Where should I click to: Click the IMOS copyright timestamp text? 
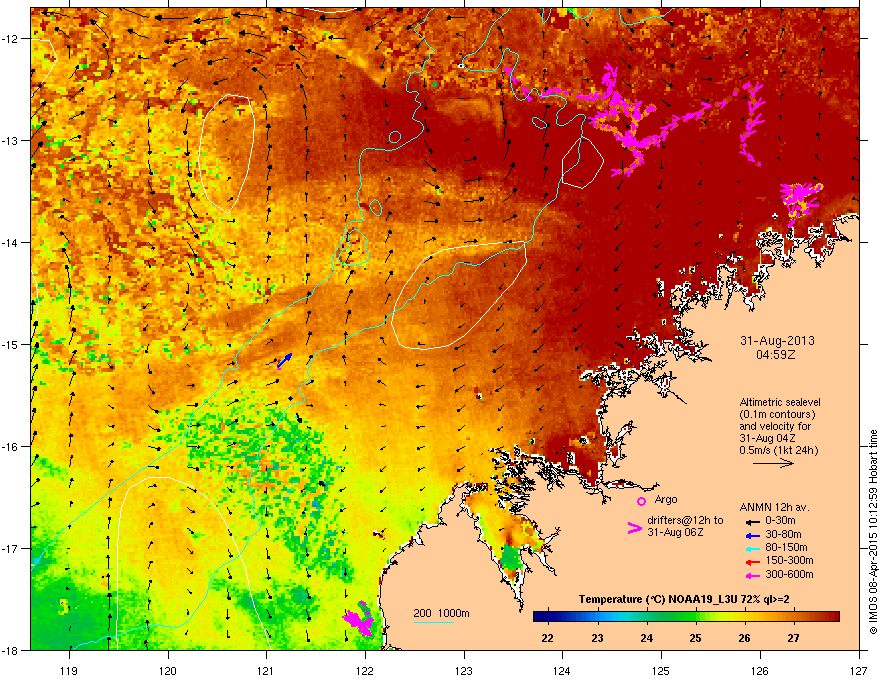[x=873, y=532]
